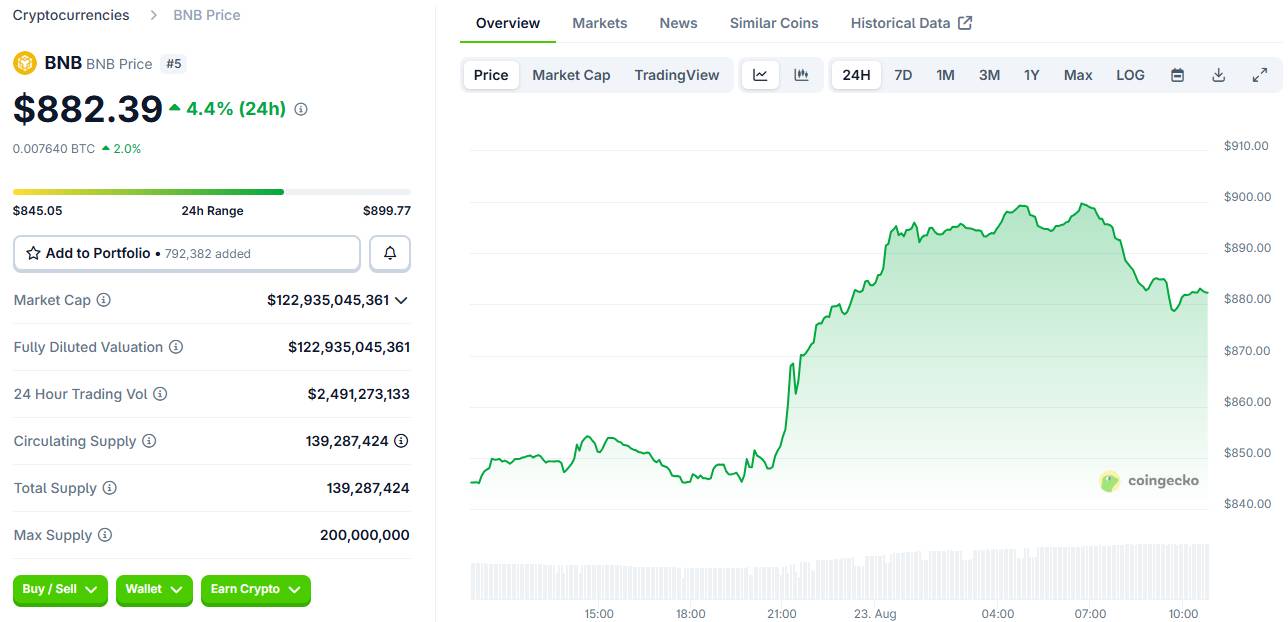Click Max Supply value 200,000,000
The image size is (1288, 622).
point(365,535)
